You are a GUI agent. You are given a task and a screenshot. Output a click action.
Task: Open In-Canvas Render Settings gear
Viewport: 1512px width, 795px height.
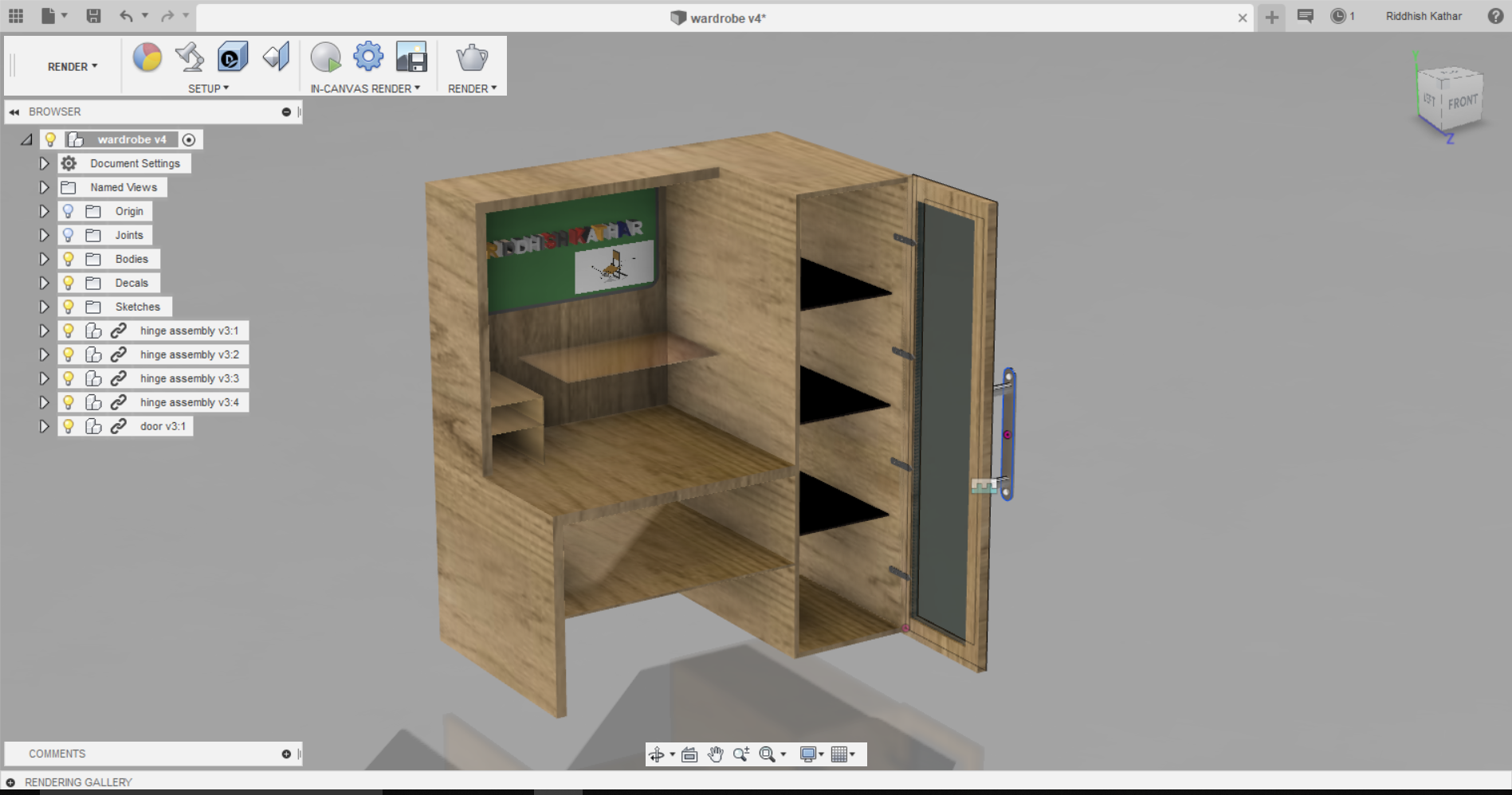tap(368, 57)
